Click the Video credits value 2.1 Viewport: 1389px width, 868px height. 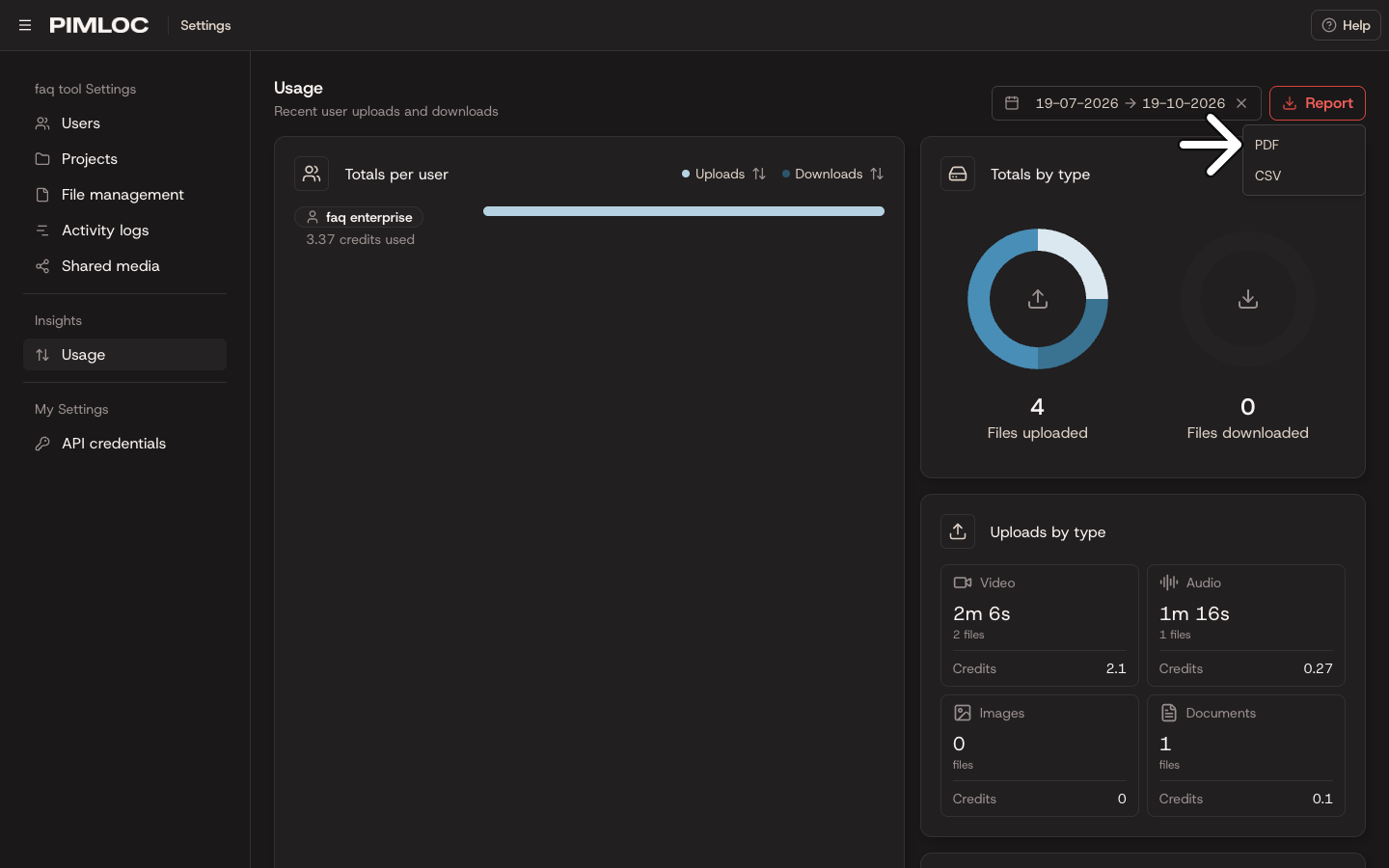(1116, 668)
